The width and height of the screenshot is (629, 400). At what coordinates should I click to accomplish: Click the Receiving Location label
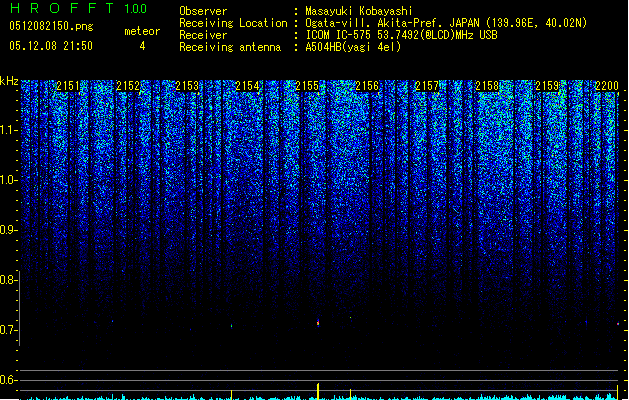[233, 23]
